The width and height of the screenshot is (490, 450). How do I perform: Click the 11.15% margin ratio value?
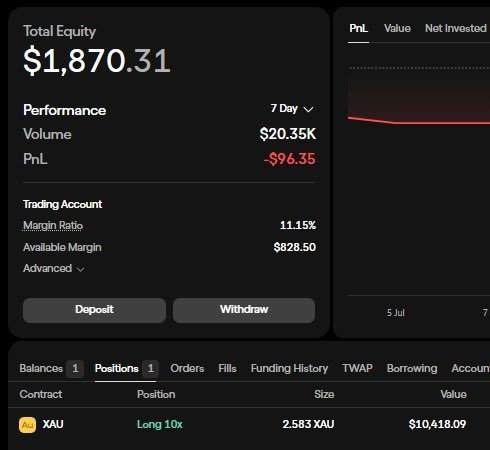coord(298,226)
